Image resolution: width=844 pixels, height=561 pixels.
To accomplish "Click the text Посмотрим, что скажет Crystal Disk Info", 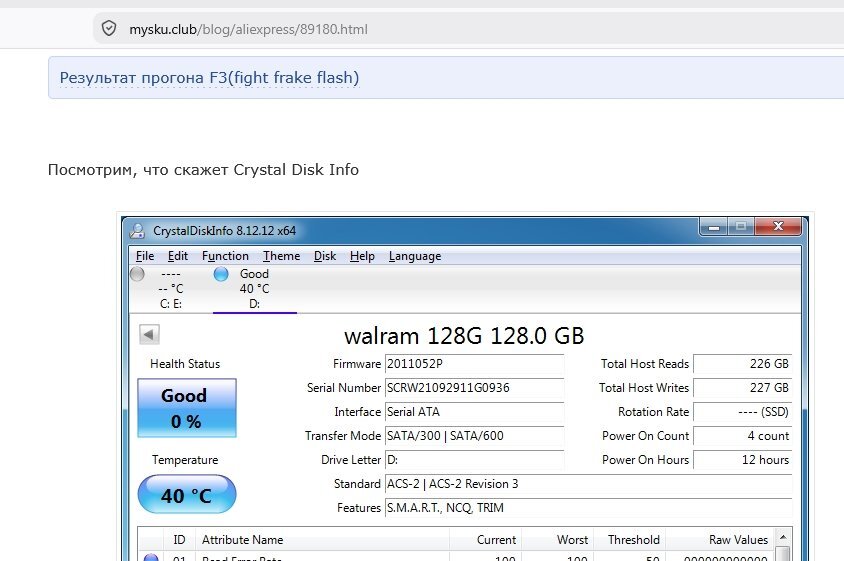I will 203,170.
